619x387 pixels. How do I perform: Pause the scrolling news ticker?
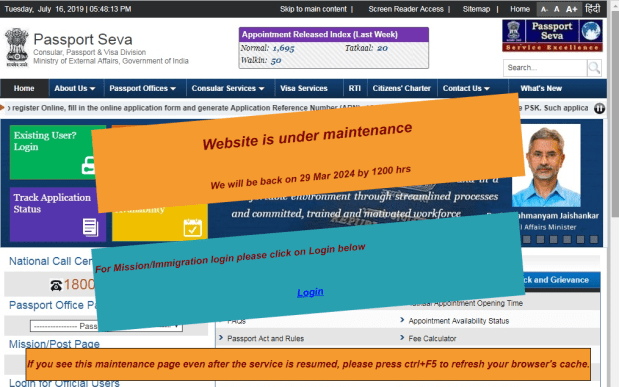599,108
